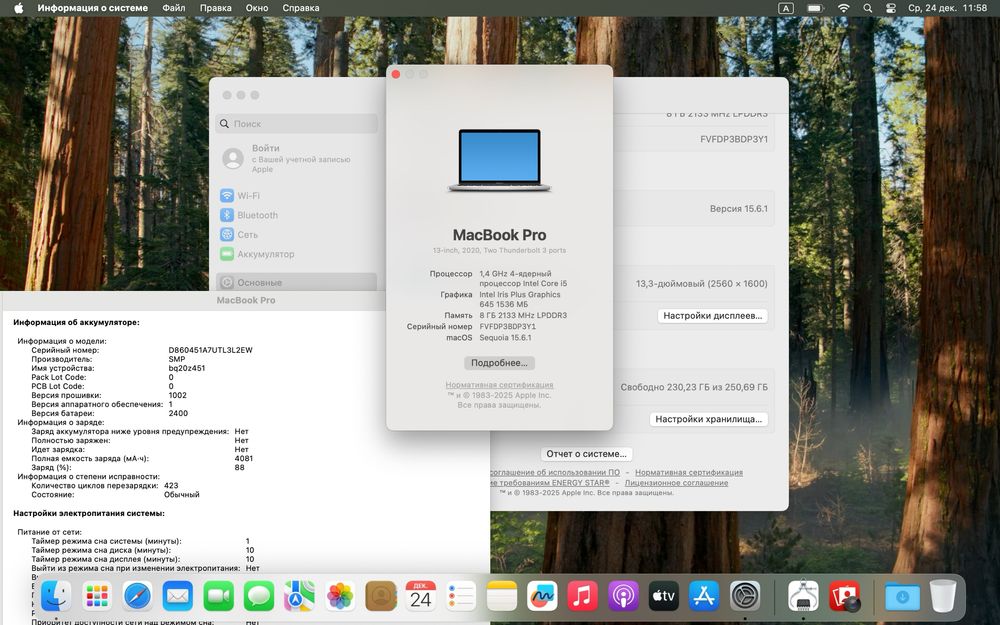Screen dimensions: 1000x625
Task: Open Нормативная сертификация link in About window
Action: point(499,385)
